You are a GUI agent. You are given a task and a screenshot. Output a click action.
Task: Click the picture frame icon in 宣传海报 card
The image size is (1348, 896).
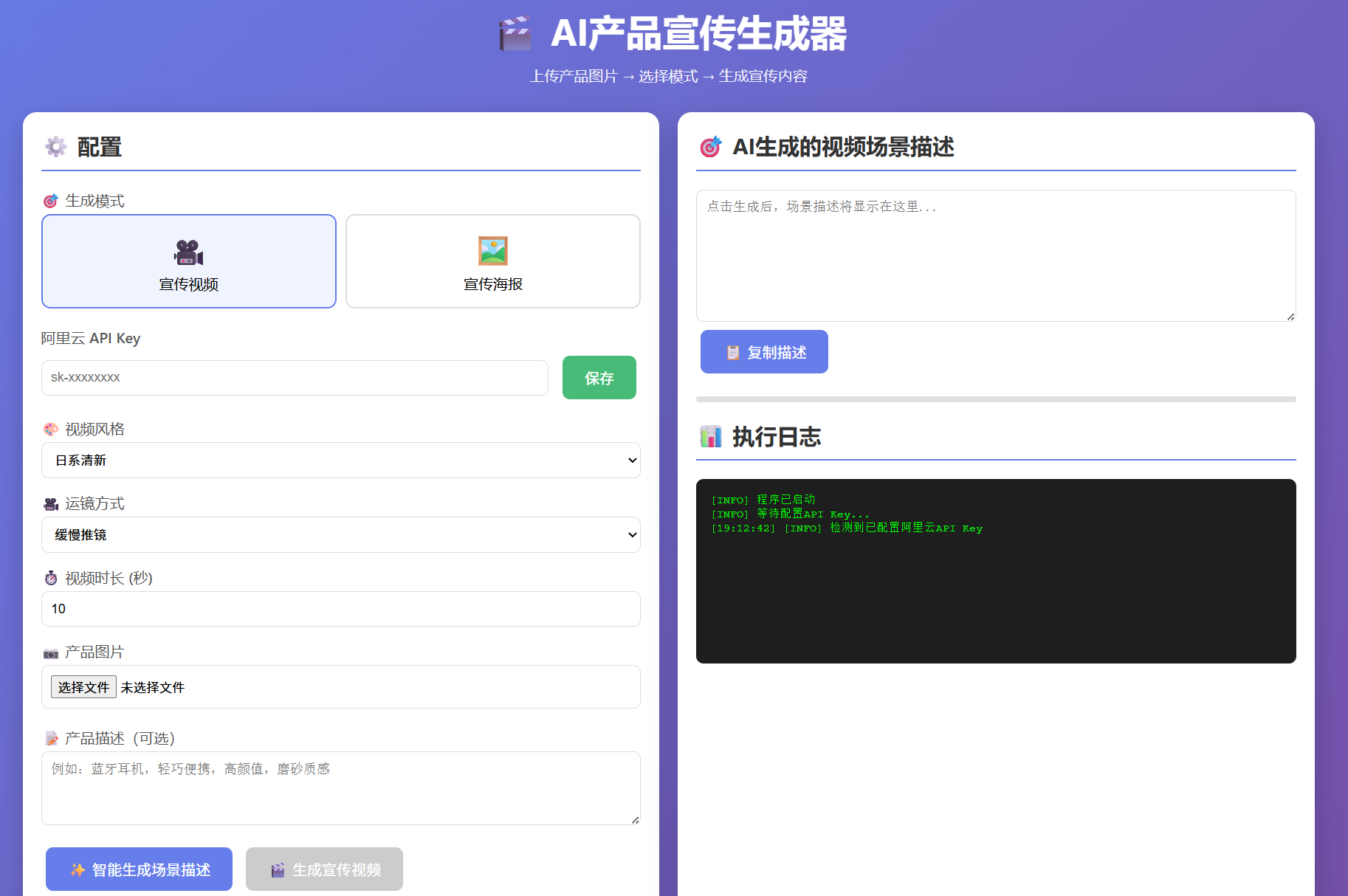[x=493, y=251]
